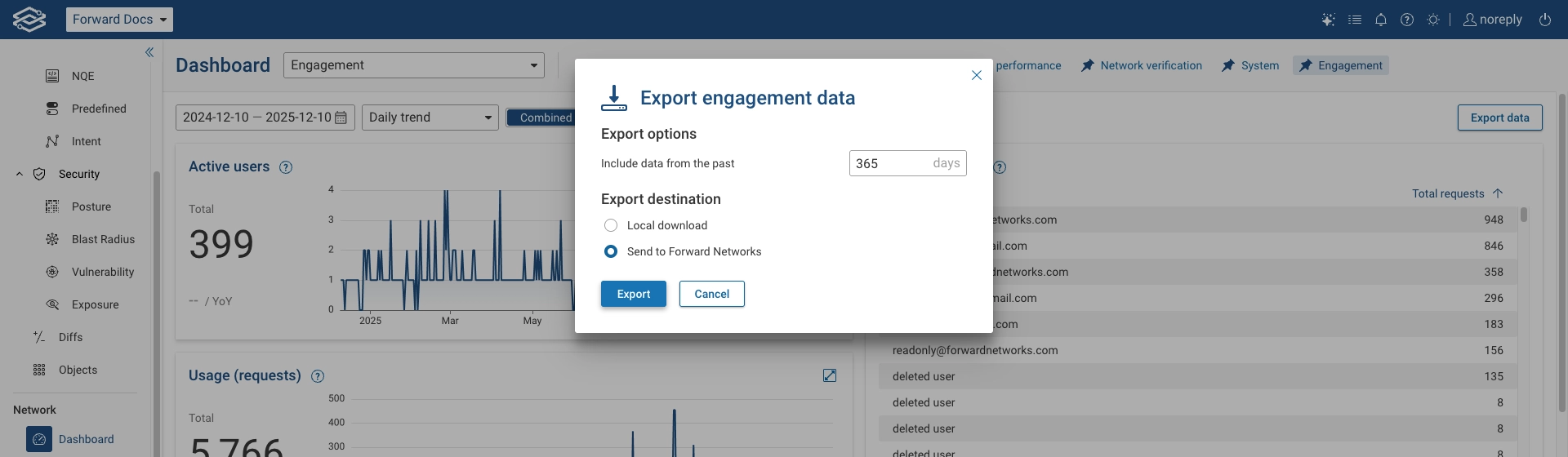The height and width of the screenshot is (457, 1568).
Task: Switch to the Network verification tab
Action: pyautogui.click(x=1142, y=65)
